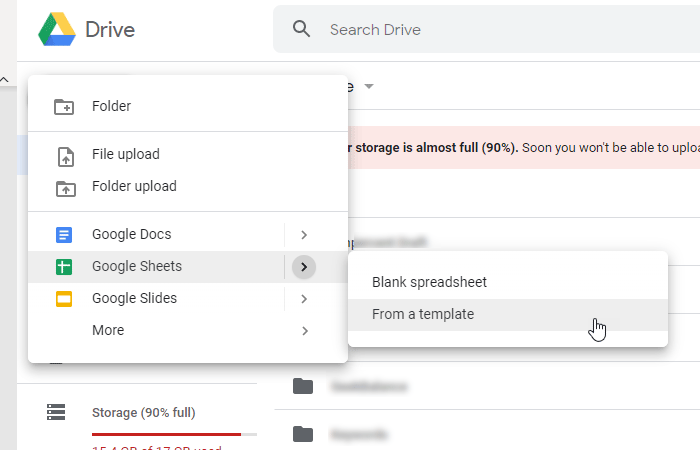
Task: Click the green Google Sheets icon
Action: (x=64, y=267)
